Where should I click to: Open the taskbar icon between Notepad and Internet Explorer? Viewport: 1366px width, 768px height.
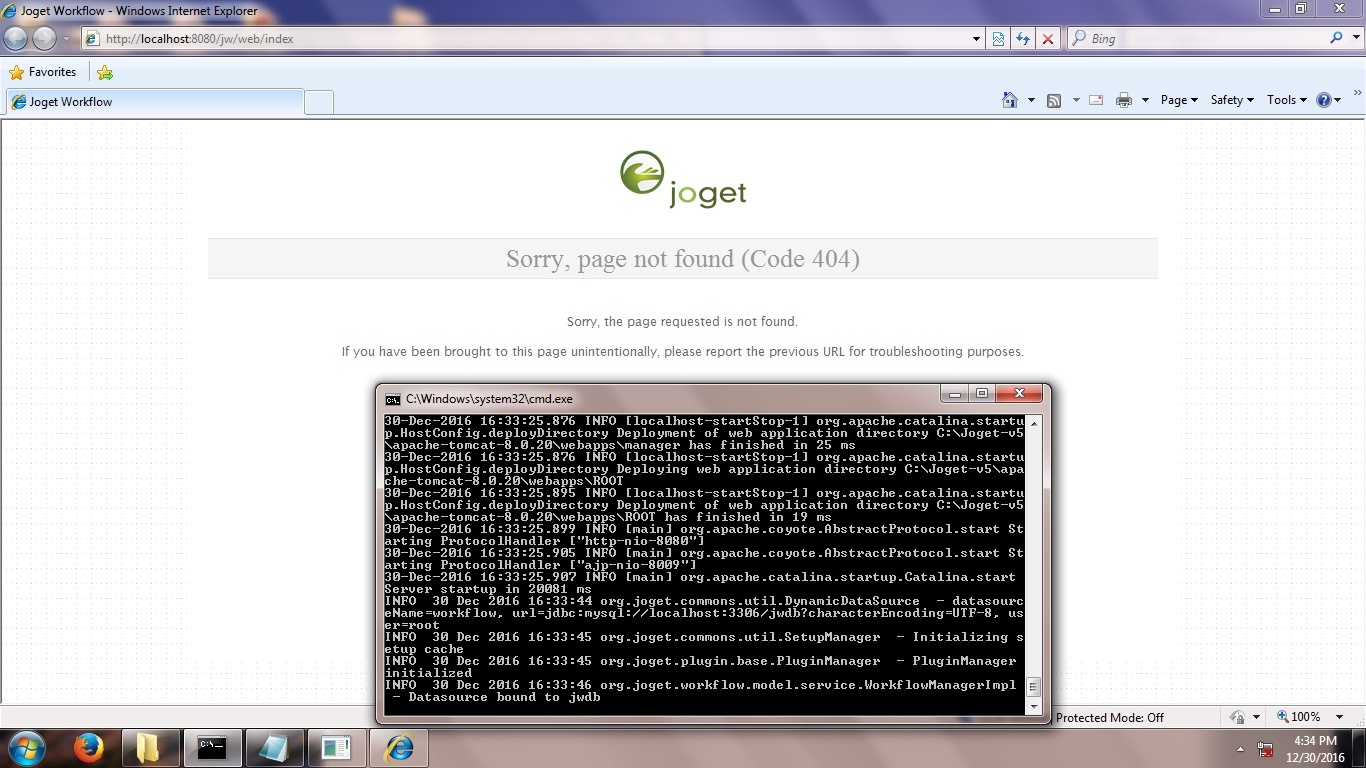(x=336, y=748)
